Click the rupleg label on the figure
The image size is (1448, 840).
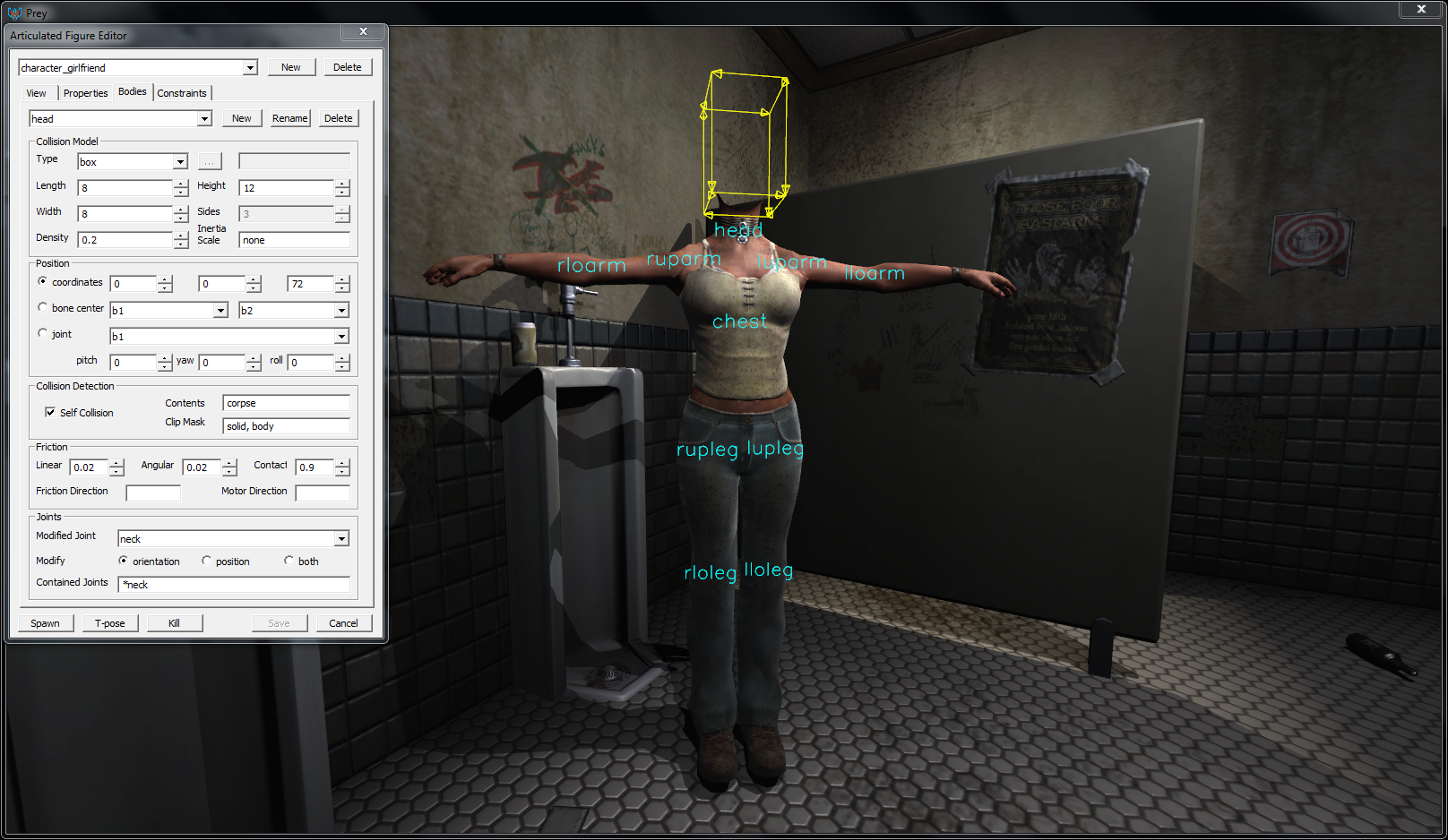point(707,450)
